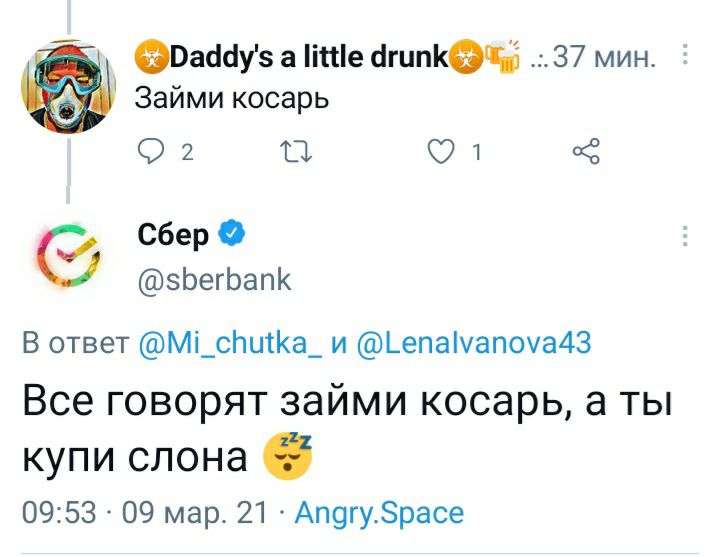Screen dimensions: 708x557
Task: Open the Сбер tweet options menu
Action: [x=684, y=236]
